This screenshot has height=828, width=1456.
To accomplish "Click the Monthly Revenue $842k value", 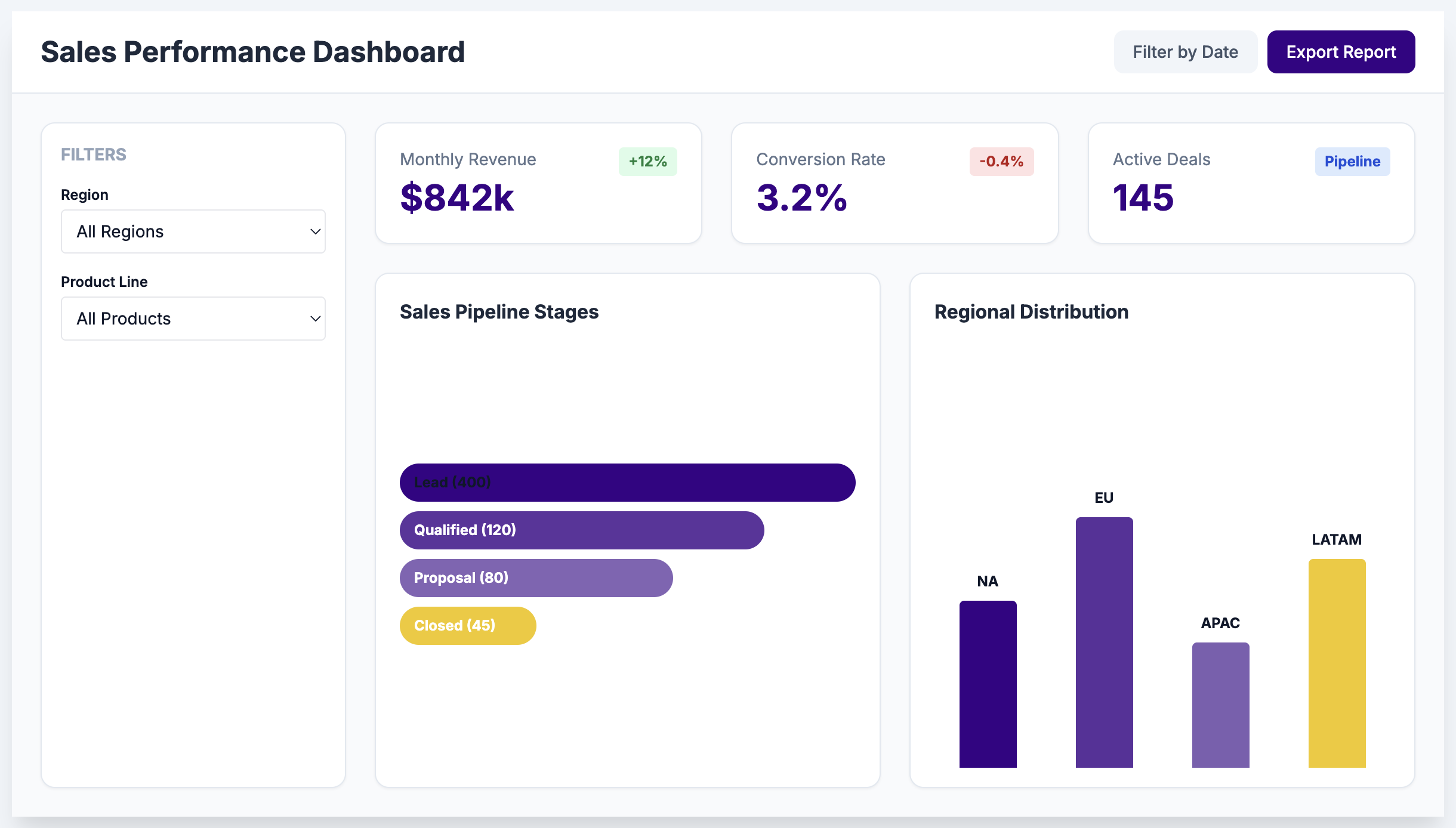I will pos(457,198).
